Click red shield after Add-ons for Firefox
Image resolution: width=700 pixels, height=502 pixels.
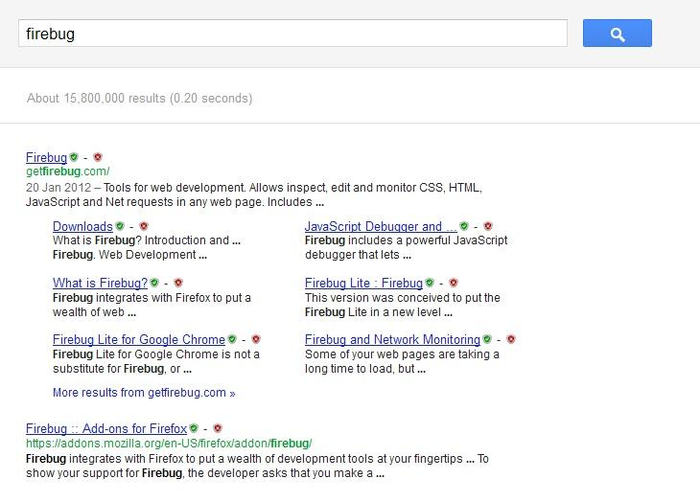pyautogui.click(x=217, y=428)
